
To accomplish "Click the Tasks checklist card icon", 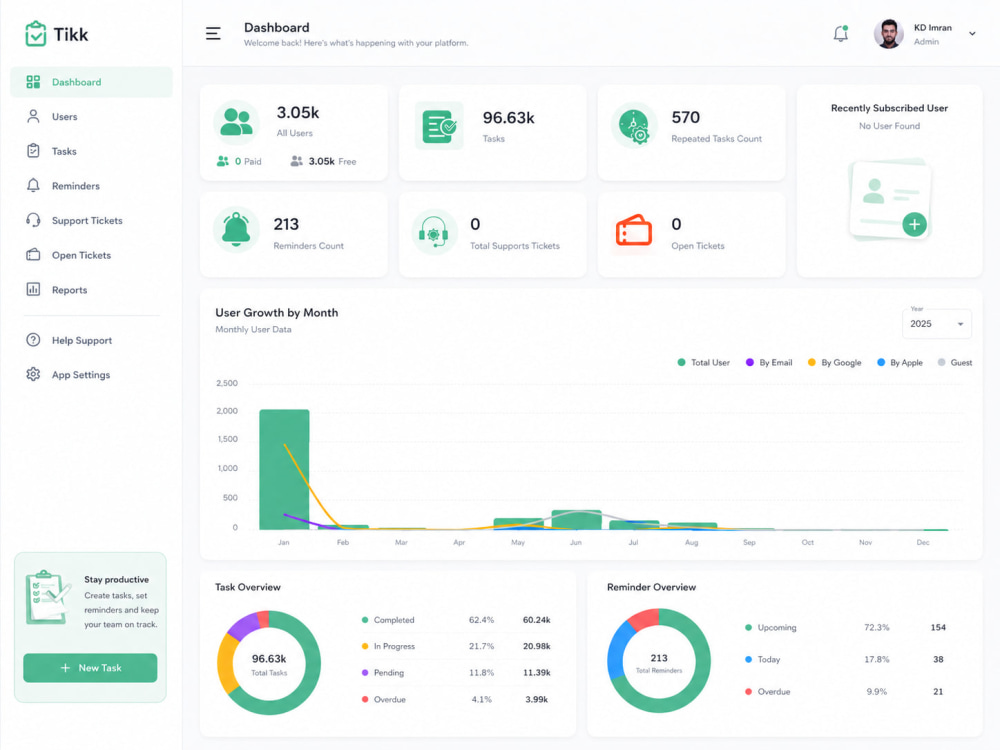I will 439,126.
